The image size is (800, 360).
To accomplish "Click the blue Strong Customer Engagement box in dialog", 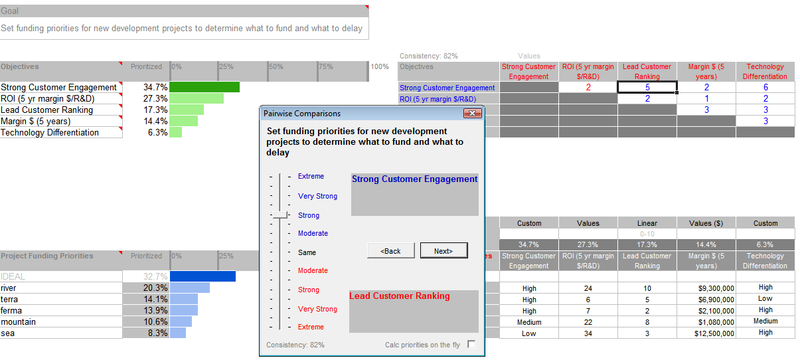I will (x=415, y=194).
